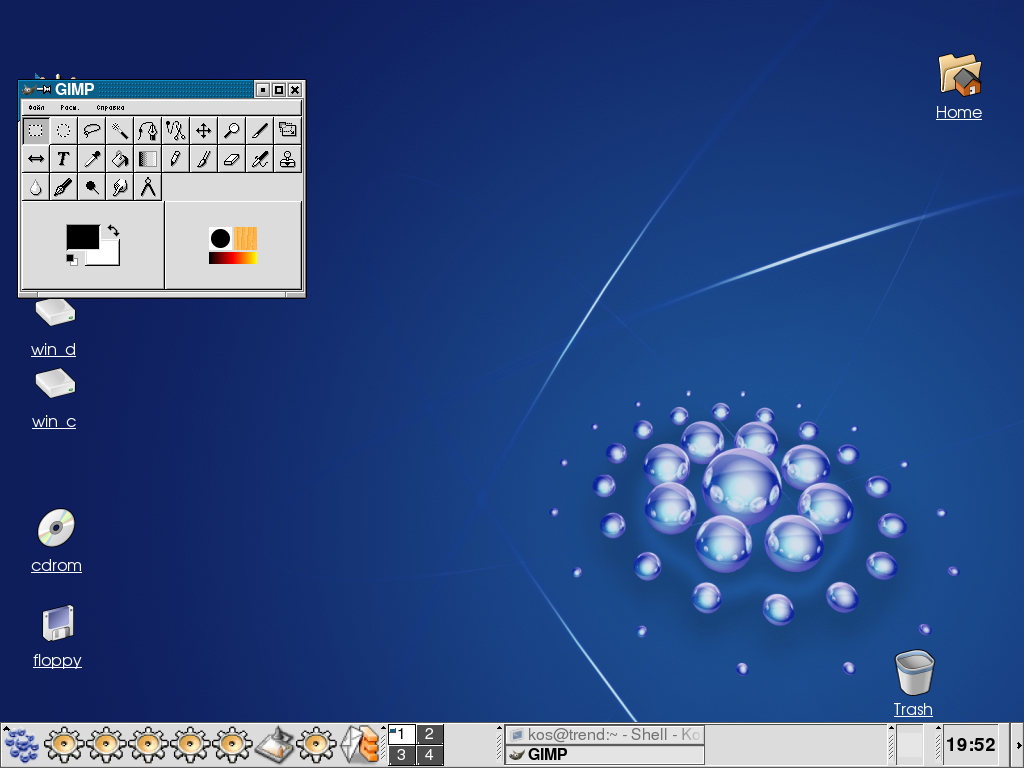Open the KDE start menu icon
Image resolution: width=1024 pixels, height=768 pixels.
(x=21, y=745)
